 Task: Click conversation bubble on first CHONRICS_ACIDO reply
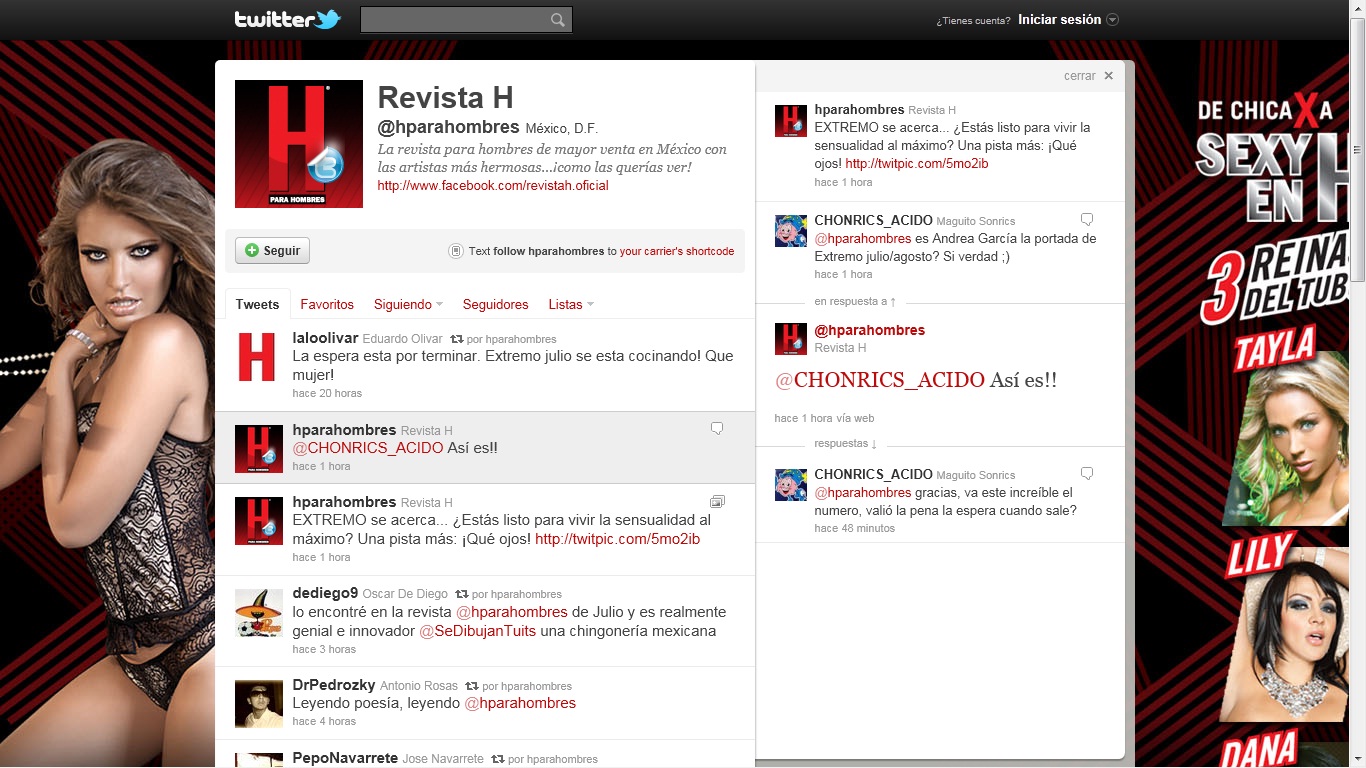tap(1087, 219)
